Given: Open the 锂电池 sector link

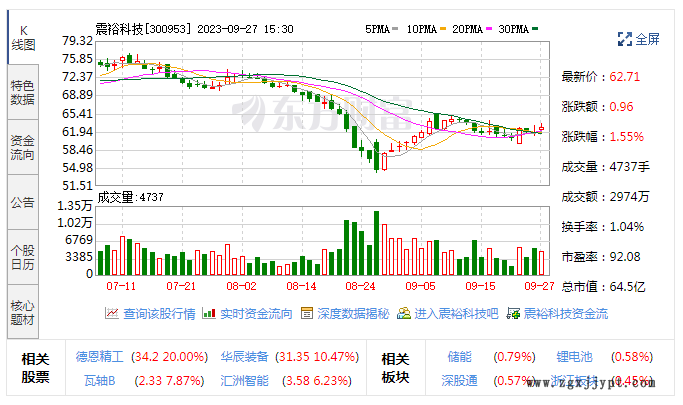Looking at the screenshot, I should pos(575,357).
